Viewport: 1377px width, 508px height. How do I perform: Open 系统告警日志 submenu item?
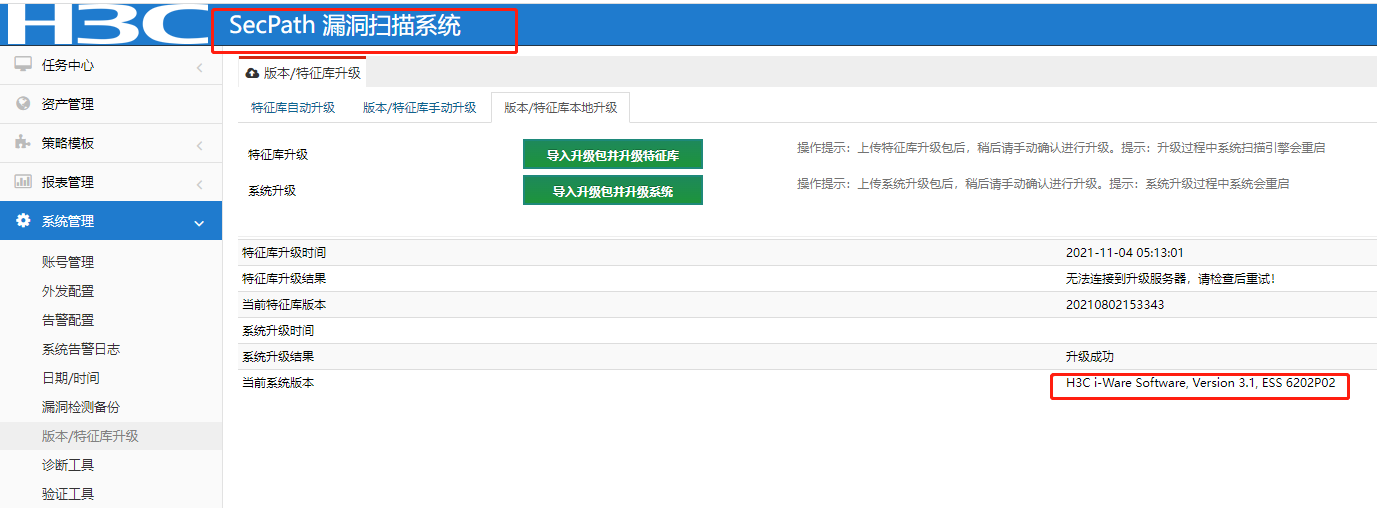point(81,349)
